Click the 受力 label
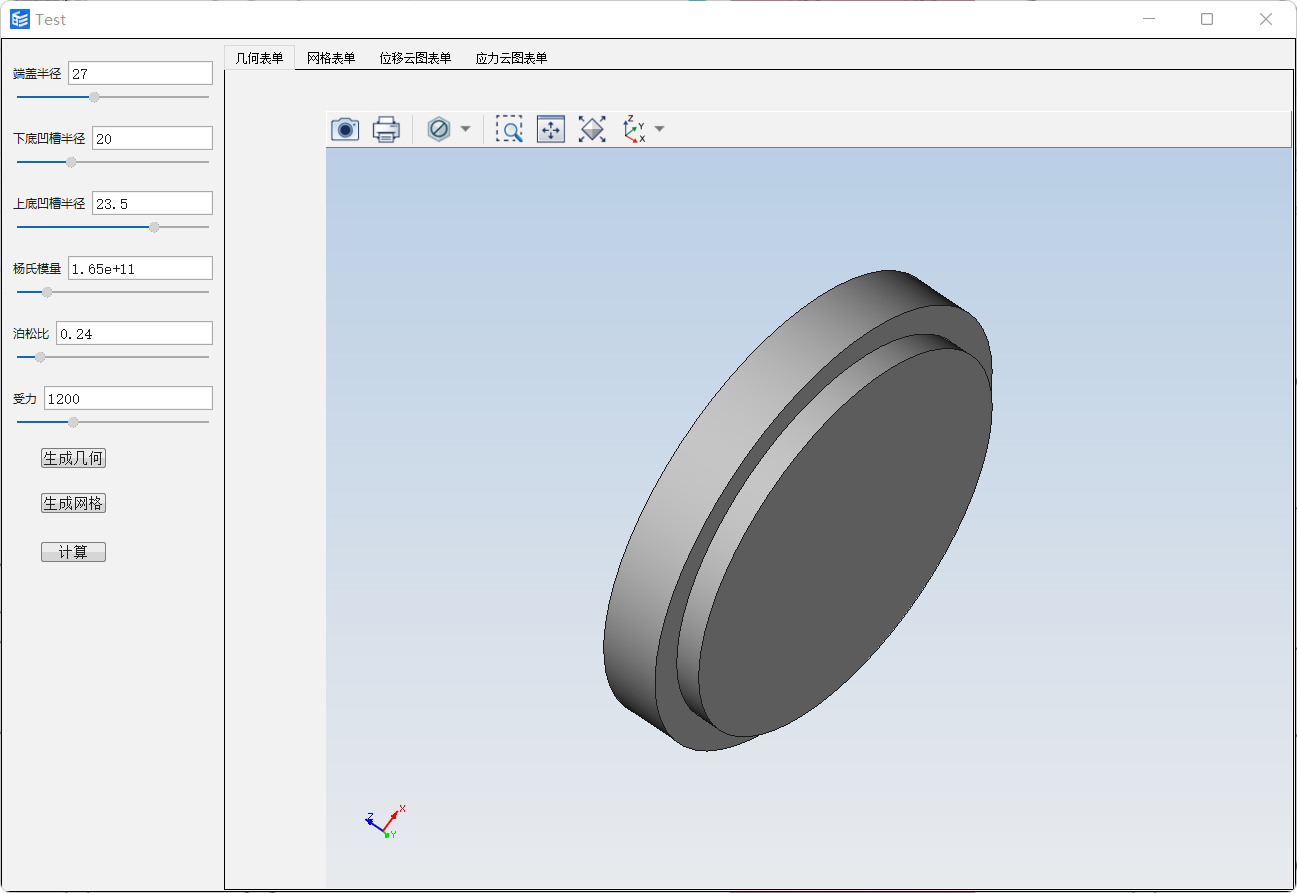This screenshot has height=893, width=1297. (x=25, y=399)
